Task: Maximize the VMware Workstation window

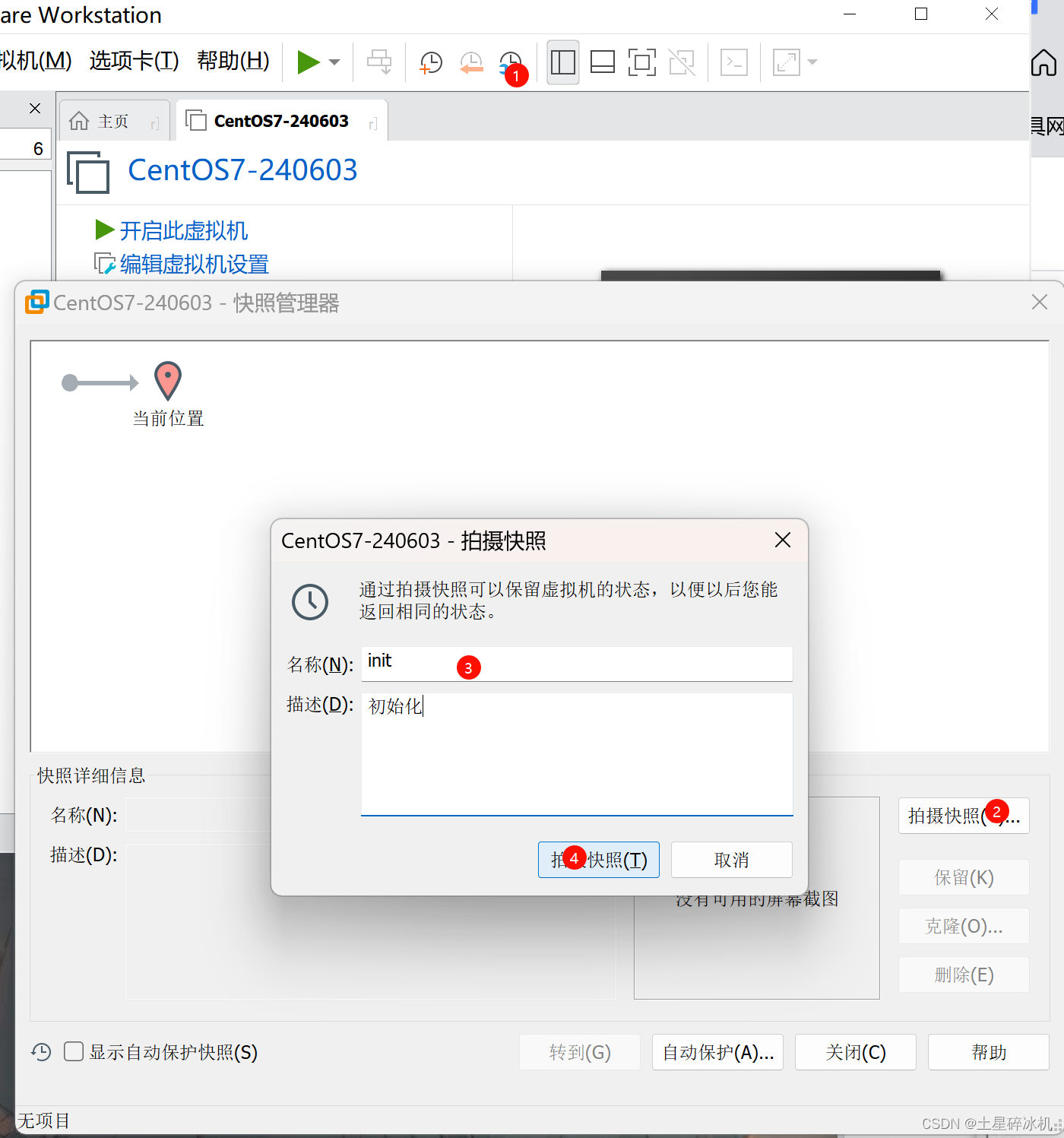Action: point(921,14)
